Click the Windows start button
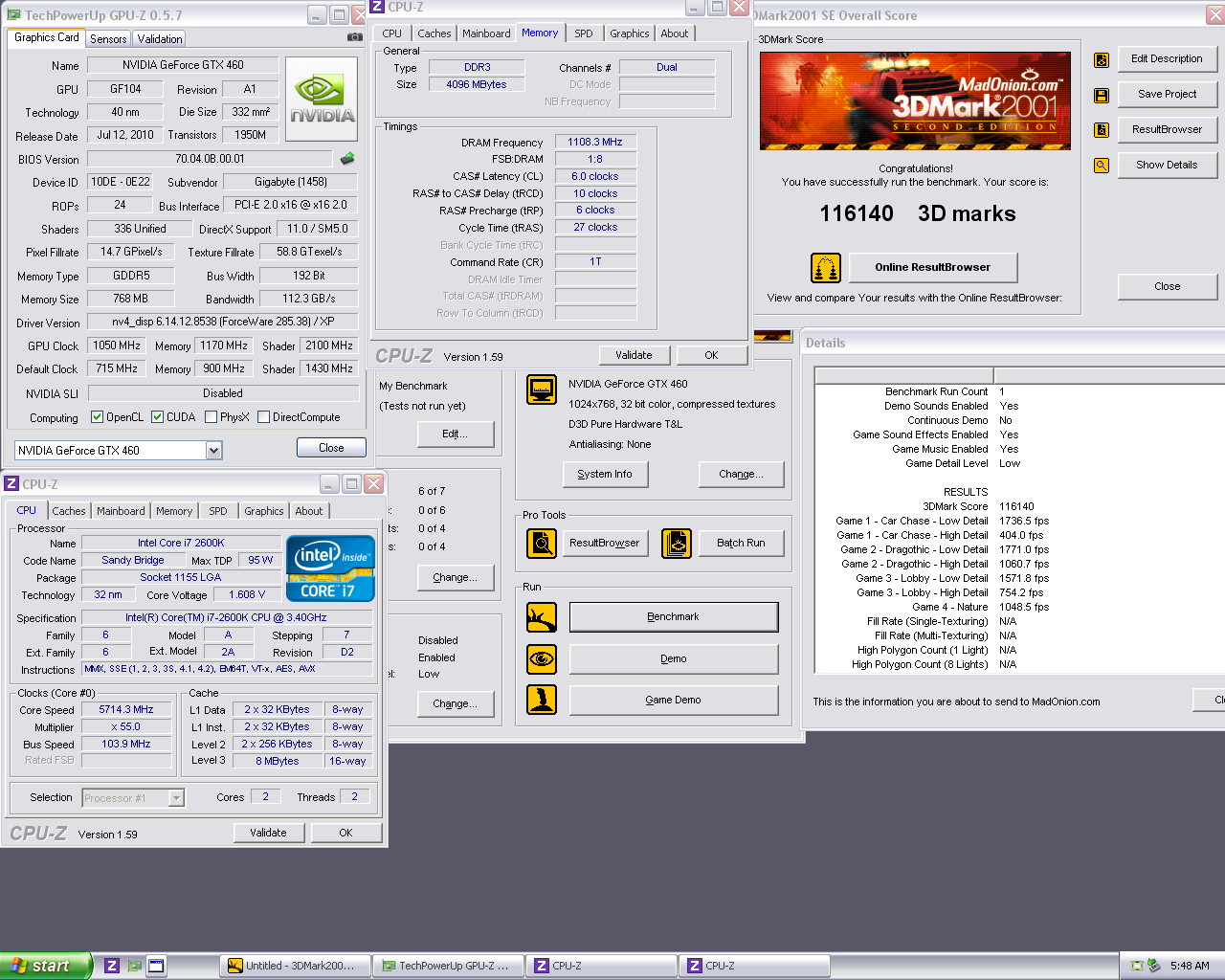 tap(46, 966)
